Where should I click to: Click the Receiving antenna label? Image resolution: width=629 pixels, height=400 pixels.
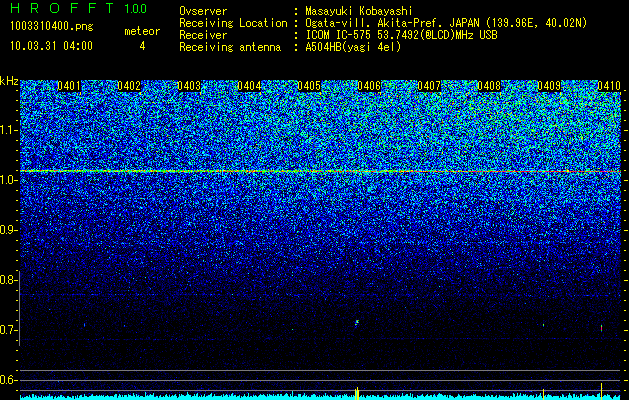(230, 47)
